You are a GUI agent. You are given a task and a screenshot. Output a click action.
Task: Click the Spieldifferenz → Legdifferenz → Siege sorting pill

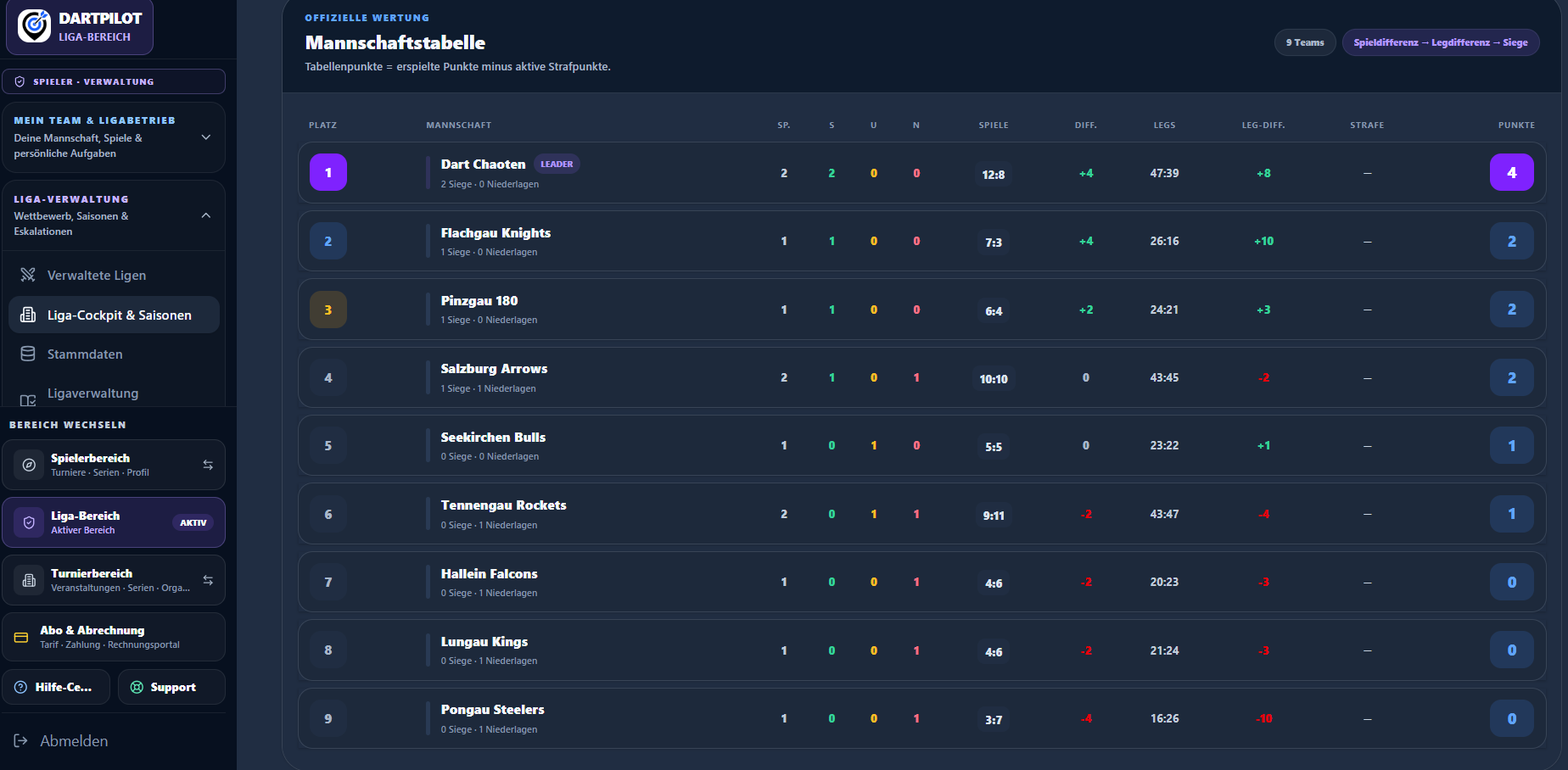pyautogui.click(x=1441, y=42)
